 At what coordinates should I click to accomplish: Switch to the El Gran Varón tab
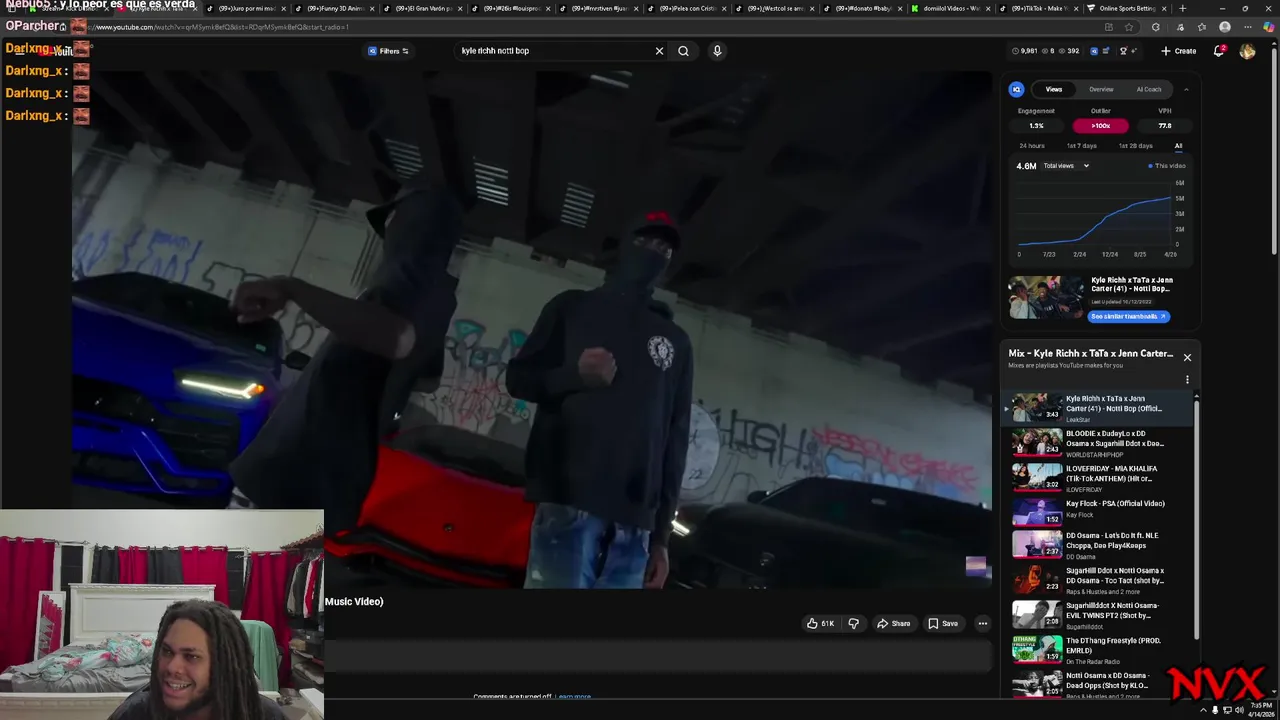(425, 8)
